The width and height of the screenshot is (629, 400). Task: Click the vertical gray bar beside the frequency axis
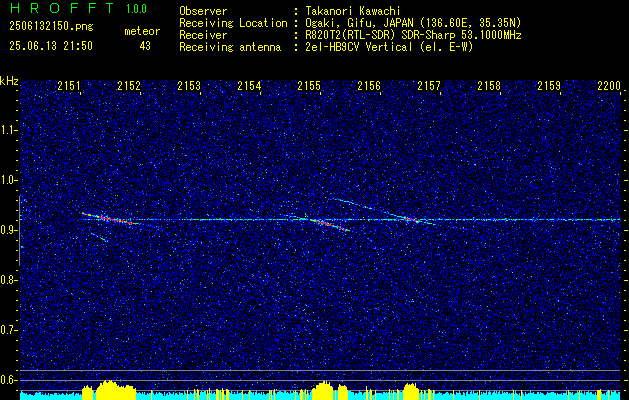[19, 230]
